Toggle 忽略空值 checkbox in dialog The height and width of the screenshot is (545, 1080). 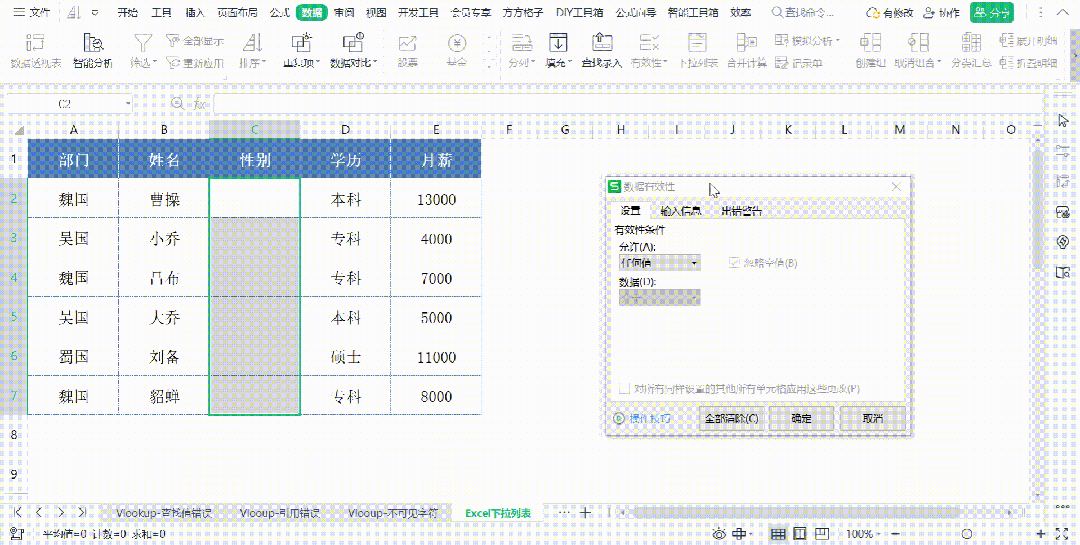point(734,263)
